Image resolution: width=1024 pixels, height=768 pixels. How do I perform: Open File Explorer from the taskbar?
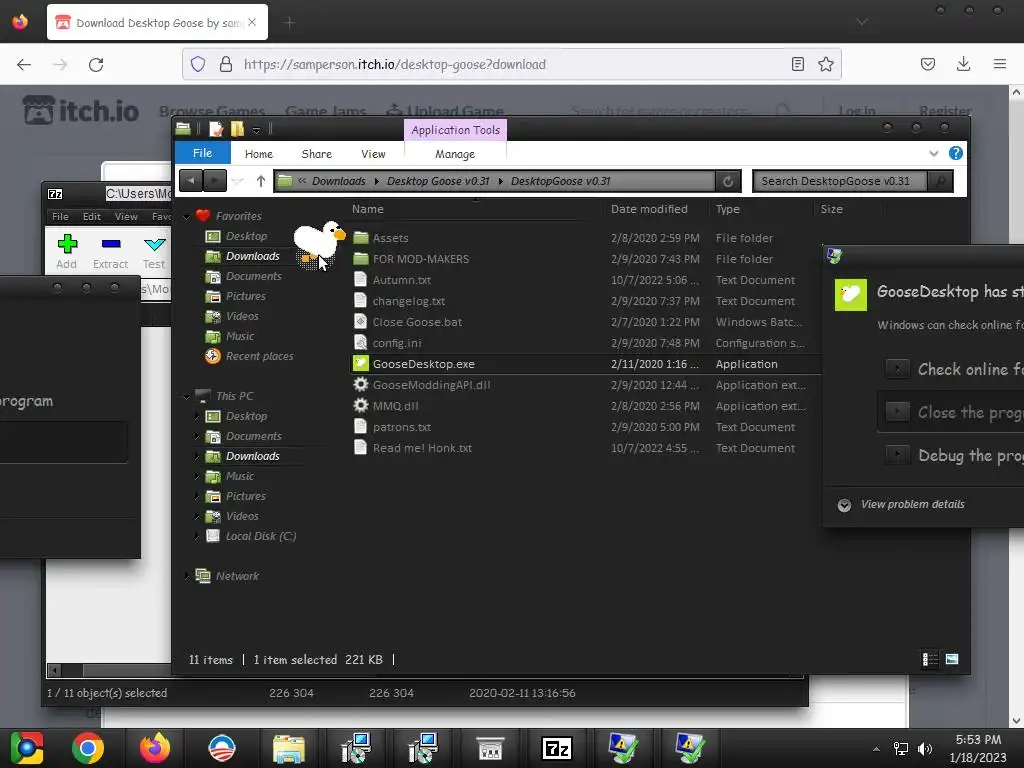(x=289, y=748)
